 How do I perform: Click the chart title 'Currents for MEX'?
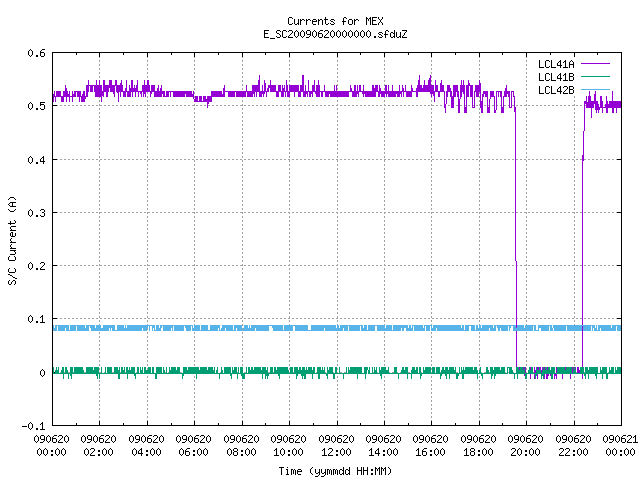[x=335, y=21]
